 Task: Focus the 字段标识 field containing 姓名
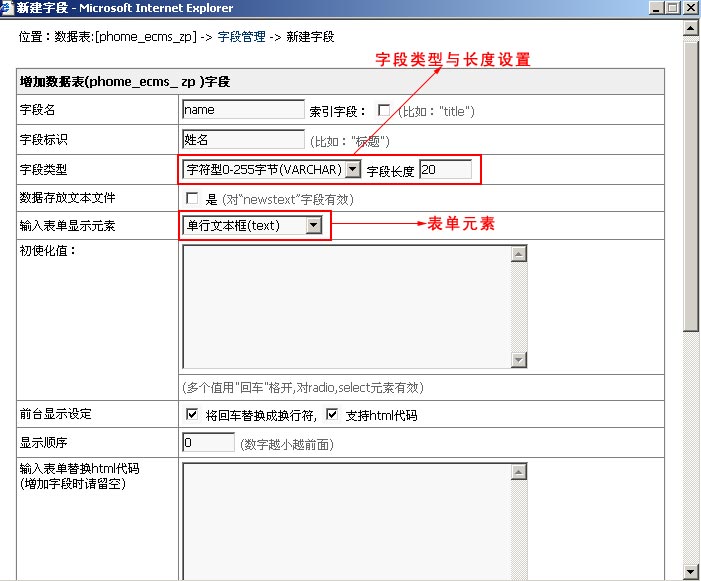click(243, 140)
